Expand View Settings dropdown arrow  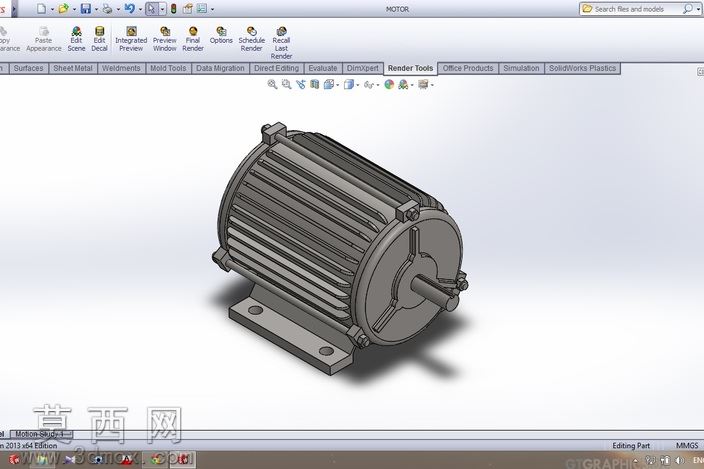(x=432, y=85)
